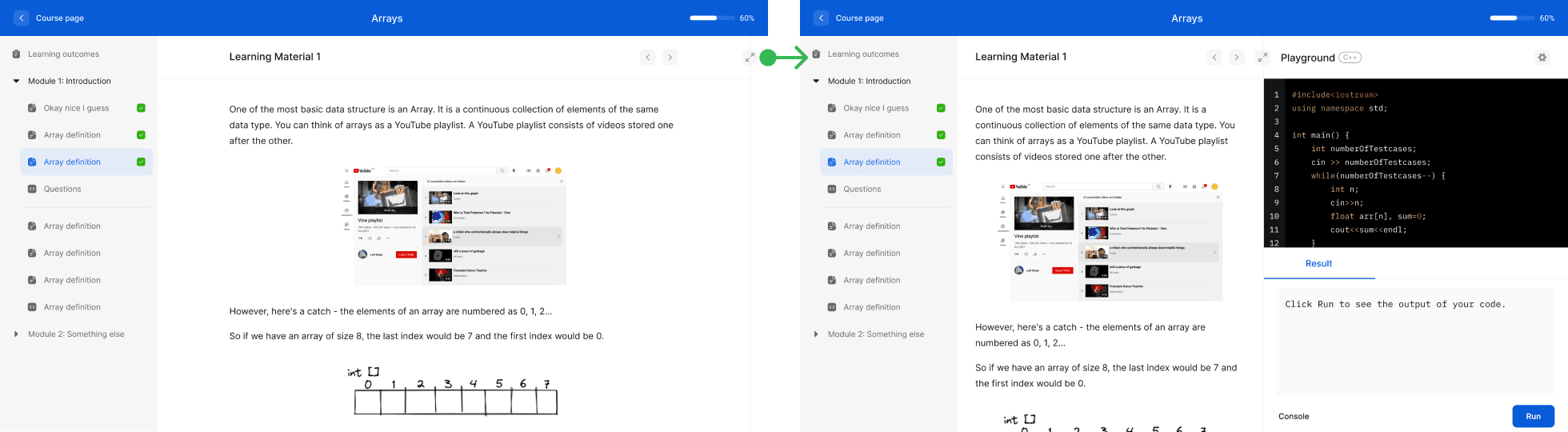Click code line 'float arr[n], sum=0;'
1568x432 pixels.
coord(1378,216)
